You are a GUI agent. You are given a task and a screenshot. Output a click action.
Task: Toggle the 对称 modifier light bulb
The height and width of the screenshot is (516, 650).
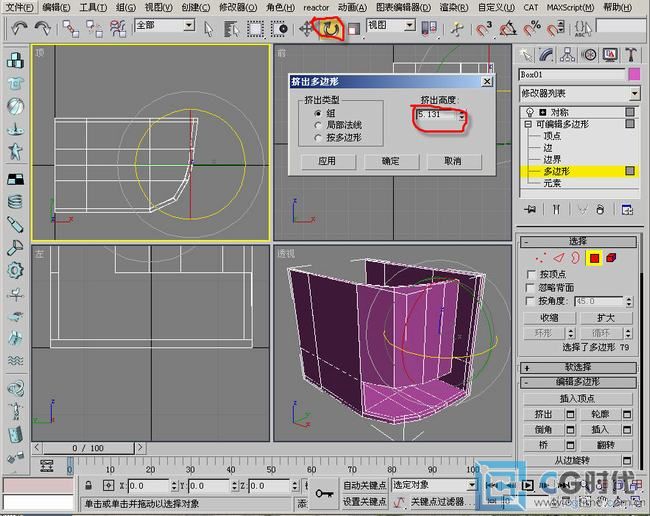530,112
